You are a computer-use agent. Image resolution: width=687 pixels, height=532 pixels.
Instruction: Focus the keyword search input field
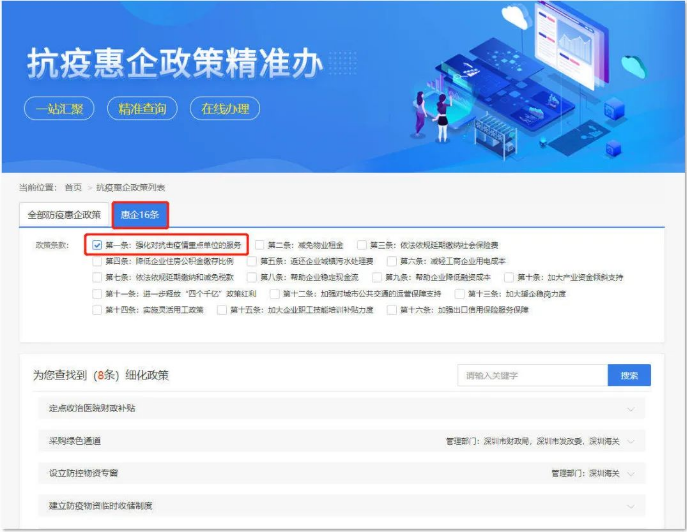[532, 375]
